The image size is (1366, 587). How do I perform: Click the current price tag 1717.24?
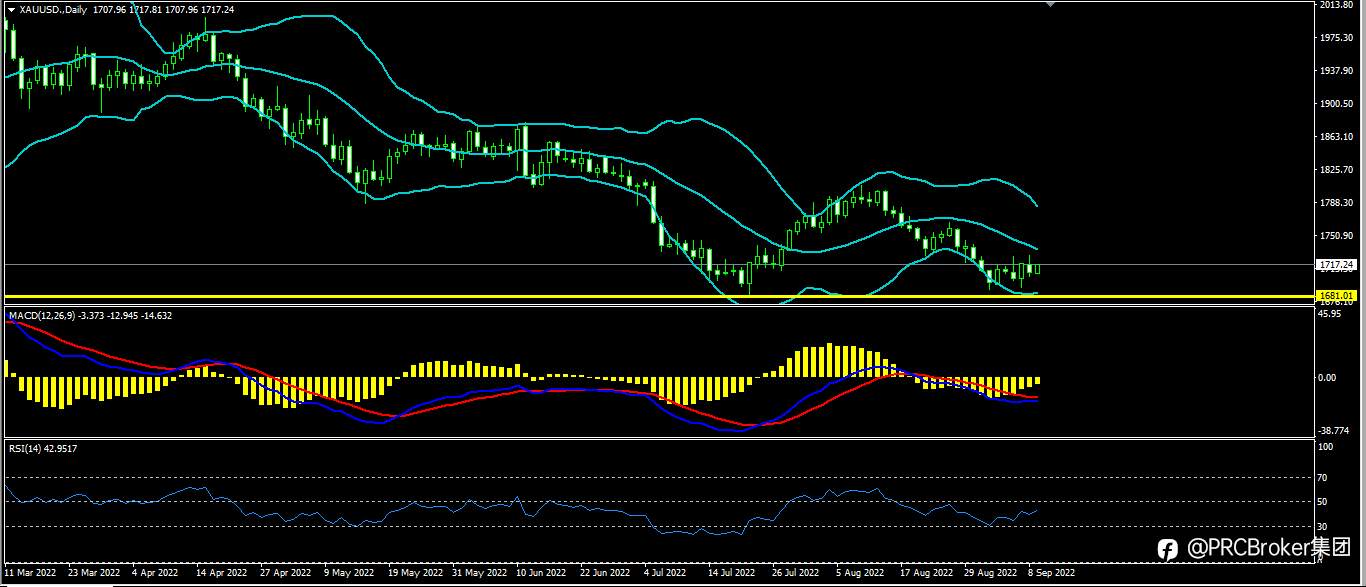[x=1336, y=264]
